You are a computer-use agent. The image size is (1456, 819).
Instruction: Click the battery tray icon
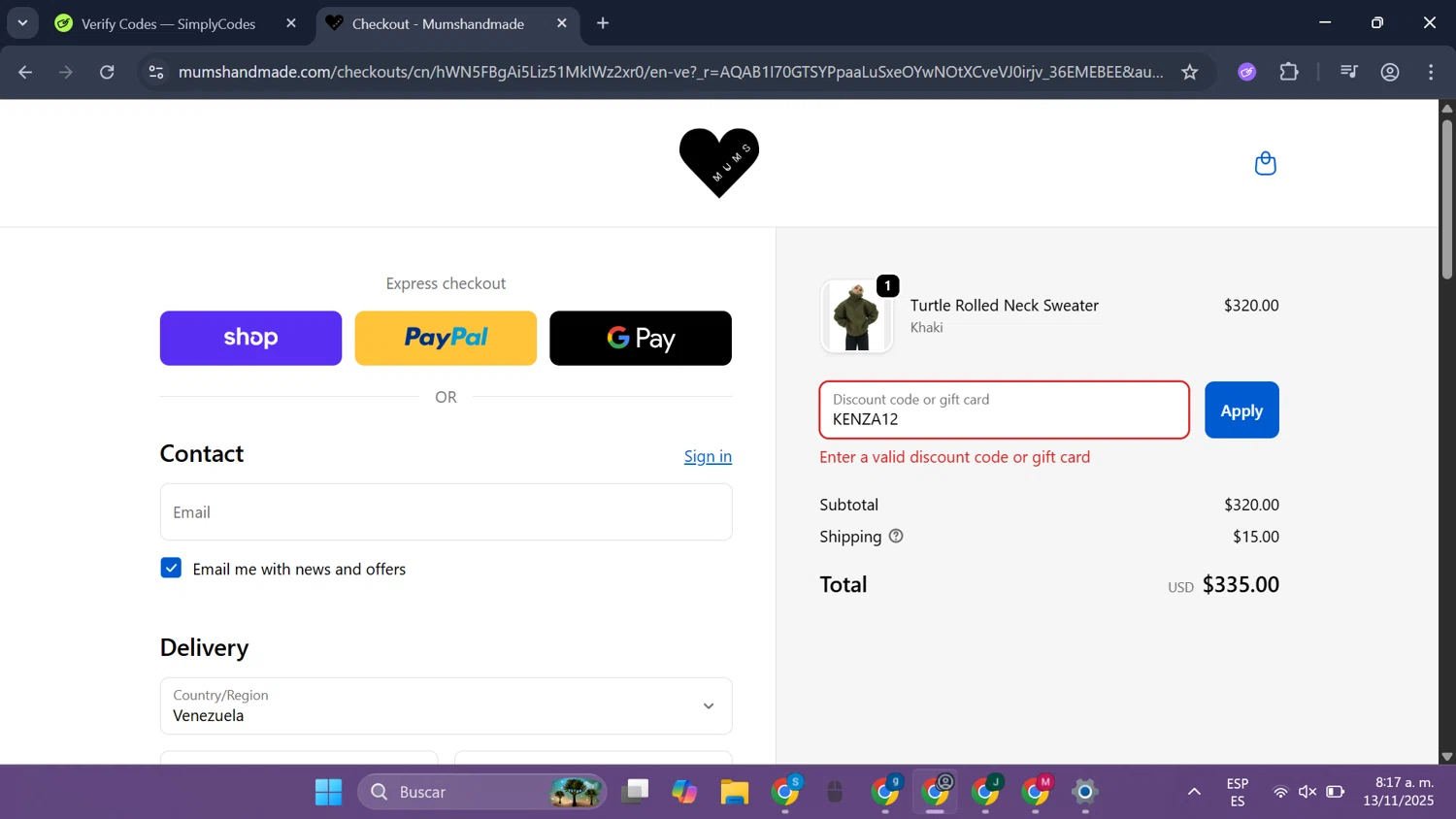pos(1336,792)
